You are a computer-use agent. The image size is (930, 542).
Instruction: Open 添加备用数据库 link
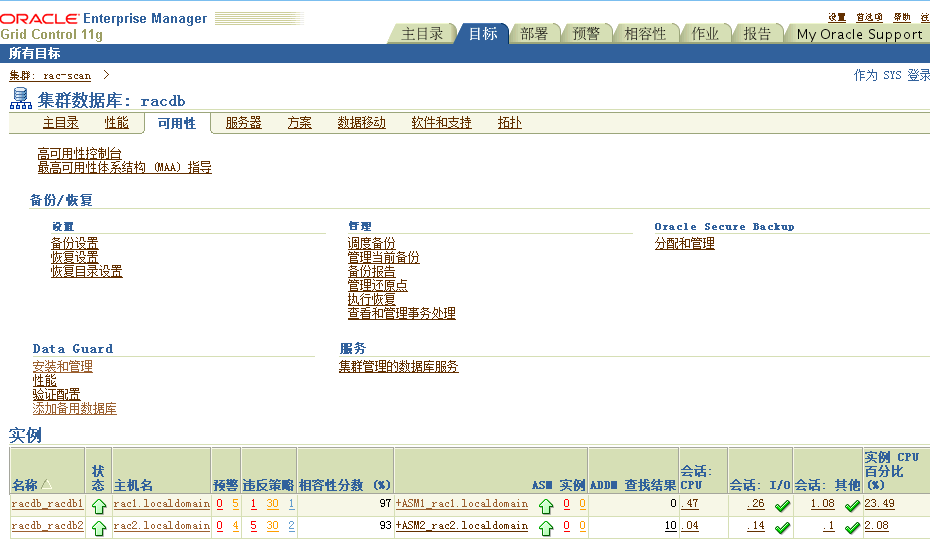(75, 409)
